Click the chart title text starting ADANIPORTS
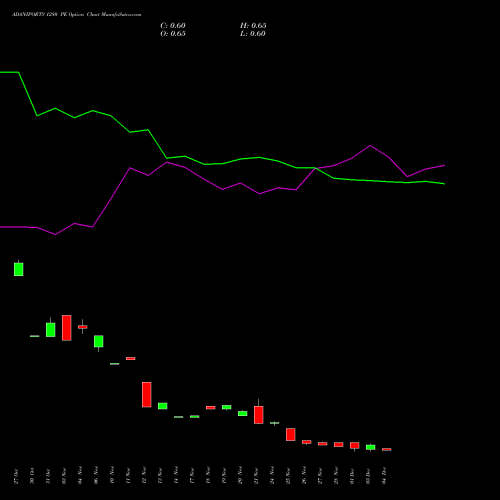The height and width of the screenshot is (500, 500). (x=76, y=15)
